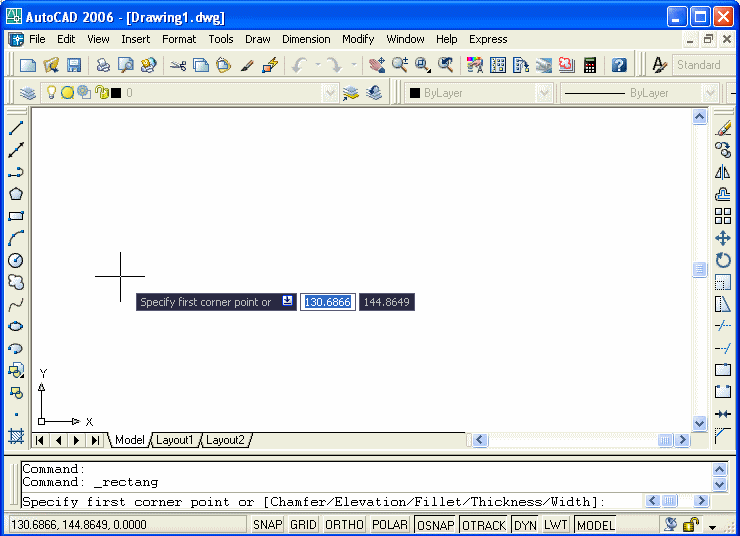This screenshot has height=536, width=740.
Task: Disable OTRACK object snap tracking
Action: 484,525
